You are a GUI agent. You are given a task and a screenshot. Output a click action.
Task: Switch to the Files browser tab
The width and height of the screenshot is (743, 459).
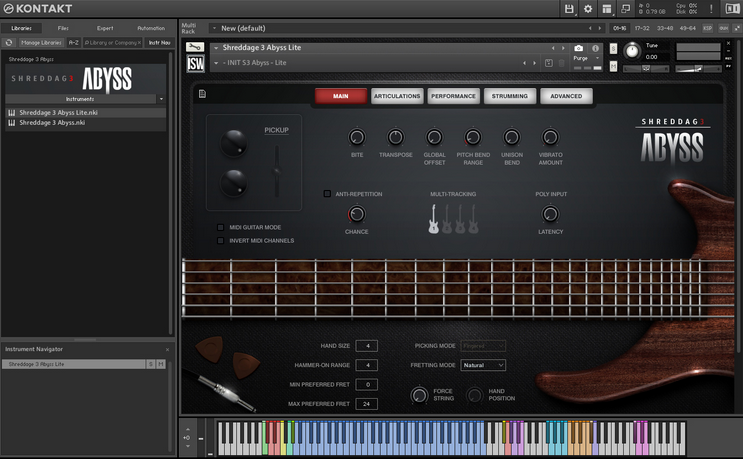click(x=63, y=28)
